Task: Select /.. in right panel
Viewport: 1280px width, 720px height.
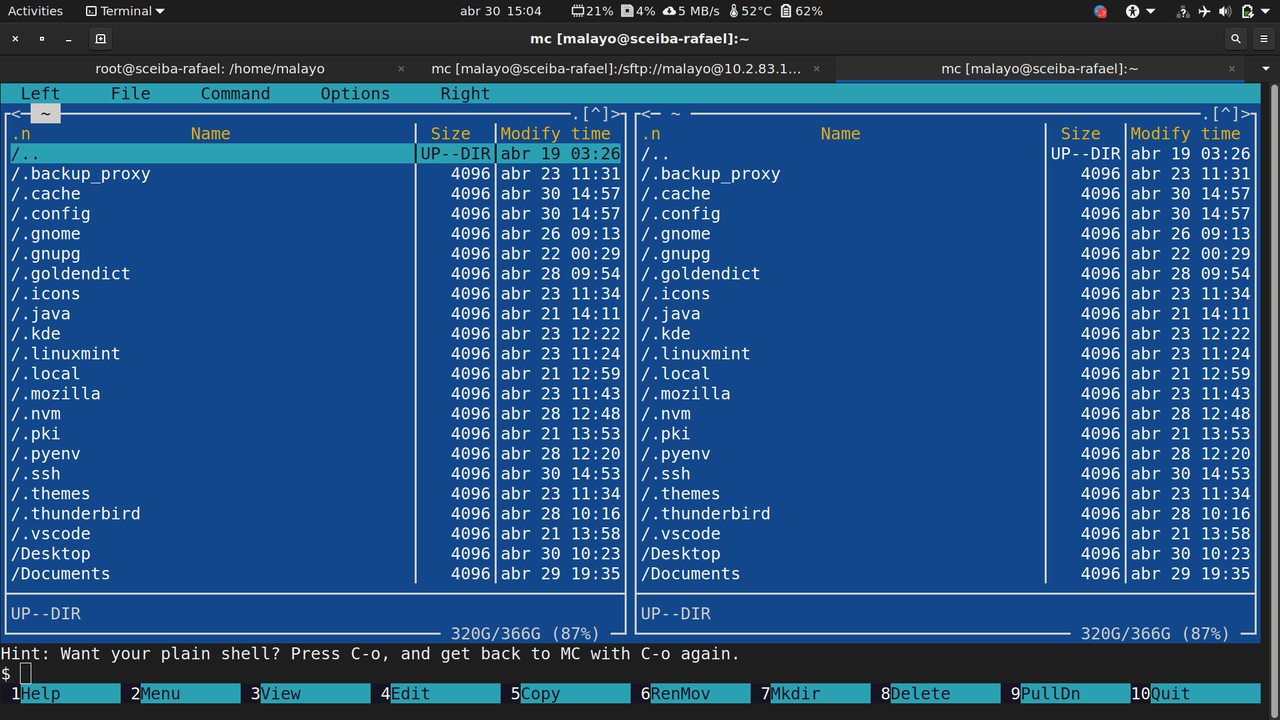Action: pos(945,154)
